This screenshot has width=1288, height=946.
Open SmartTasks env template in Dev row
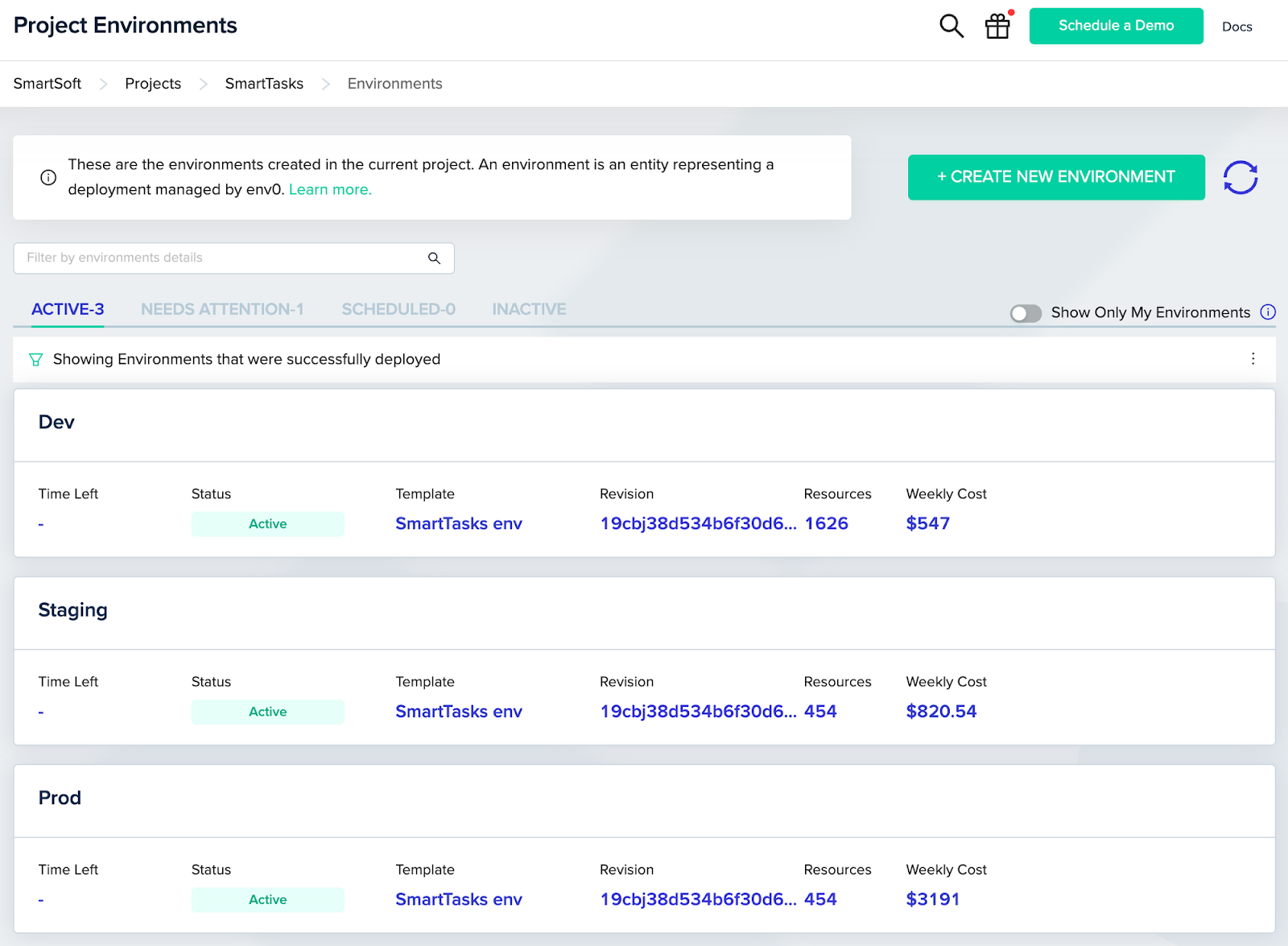[459, 524]
